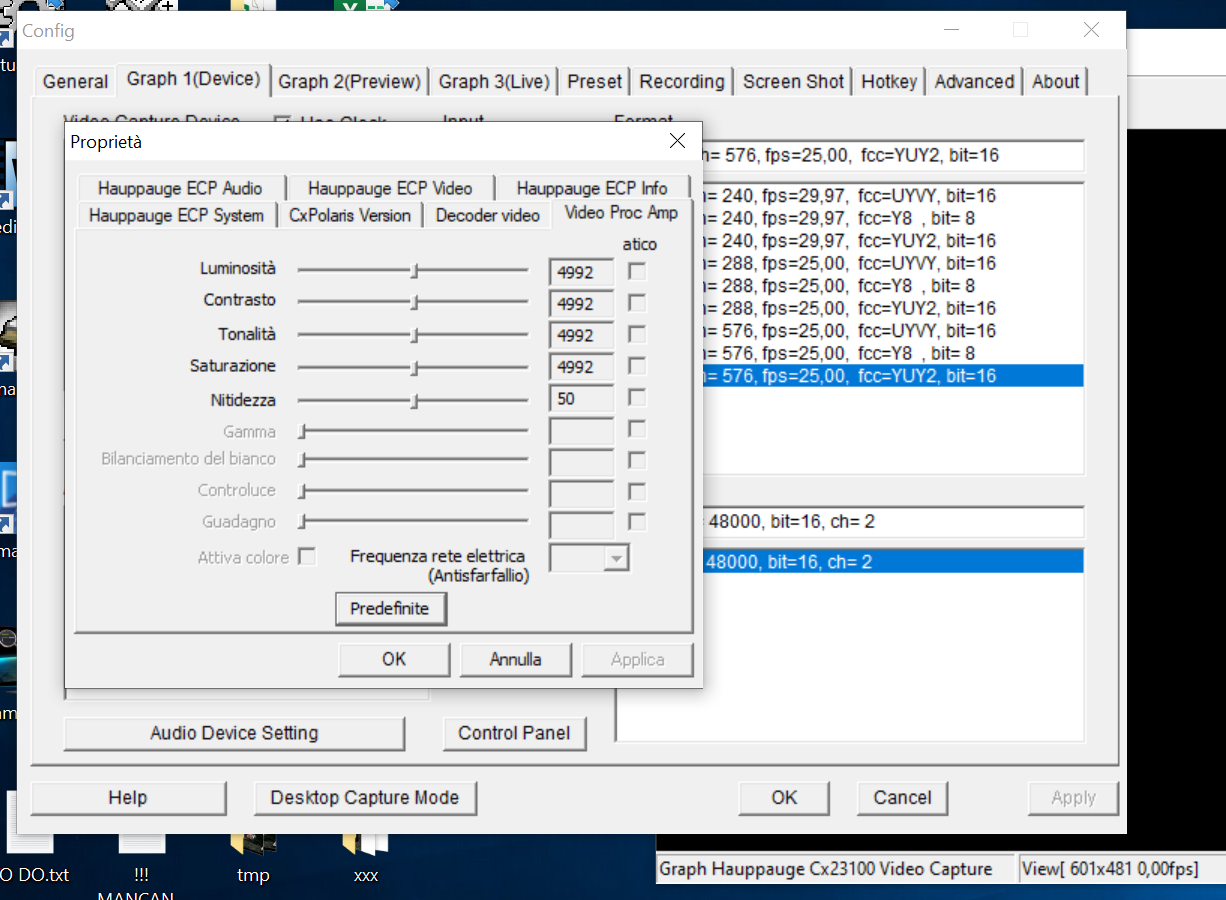Toggle automatic checkbox for Bilanciamento del bianco
The height and width of the screenshot is (900, 1226).
[636, 461]
